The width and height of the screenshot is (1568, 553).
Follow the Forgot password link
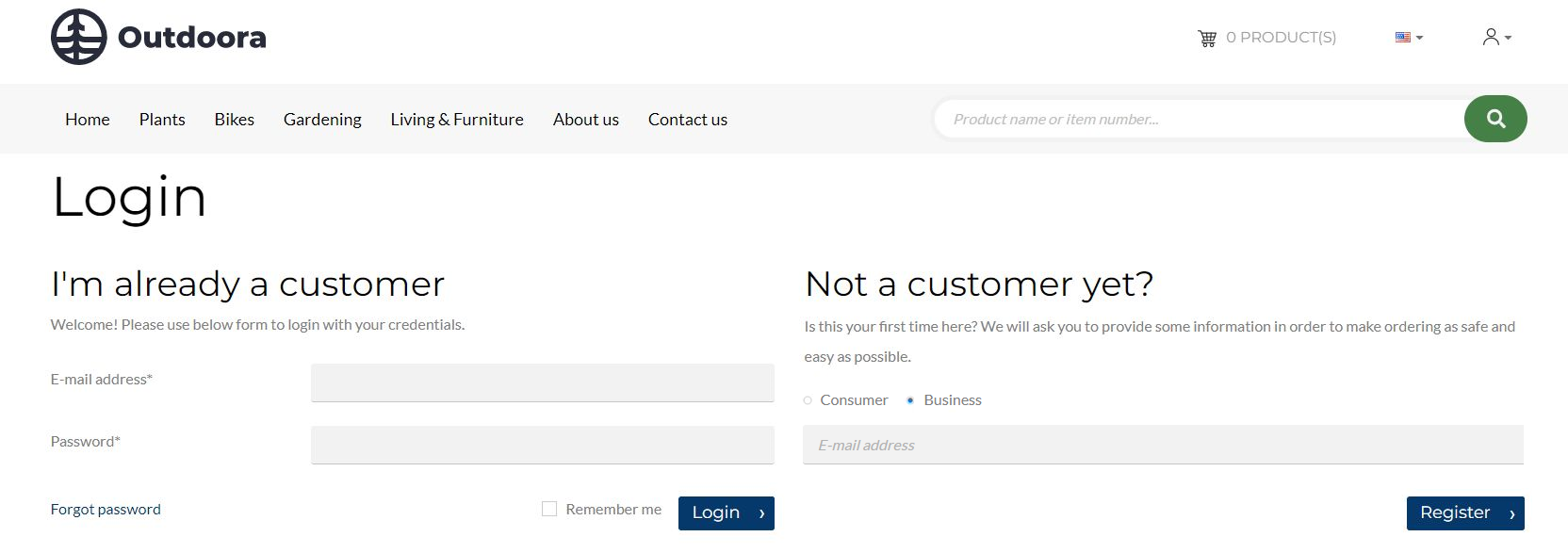click(x=106, y=510)
